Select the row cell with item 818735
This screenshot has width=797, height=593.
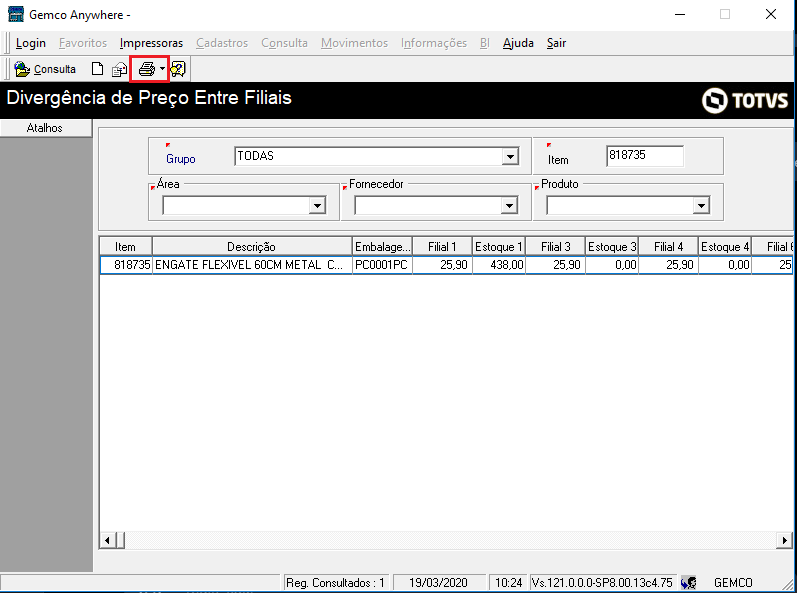coord(126,265)
